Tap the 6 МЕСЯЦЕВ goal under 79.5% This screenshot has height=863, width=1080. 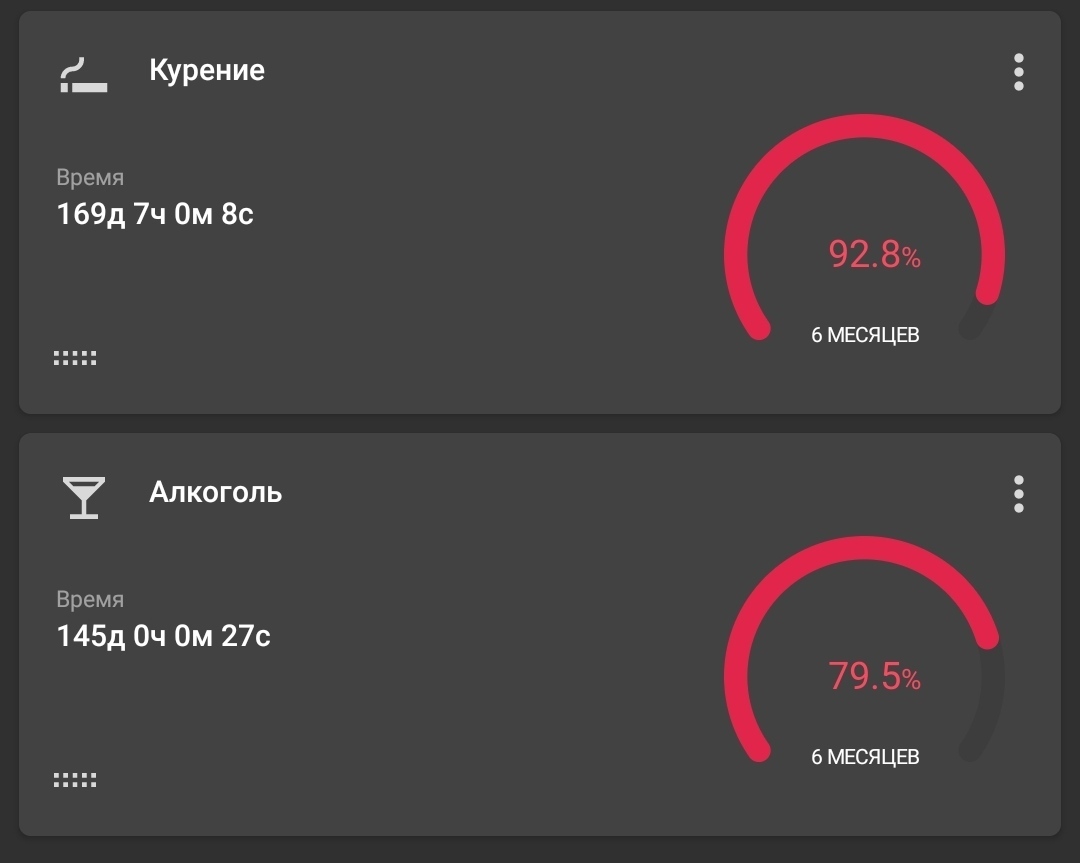click(x=865, y=757)
